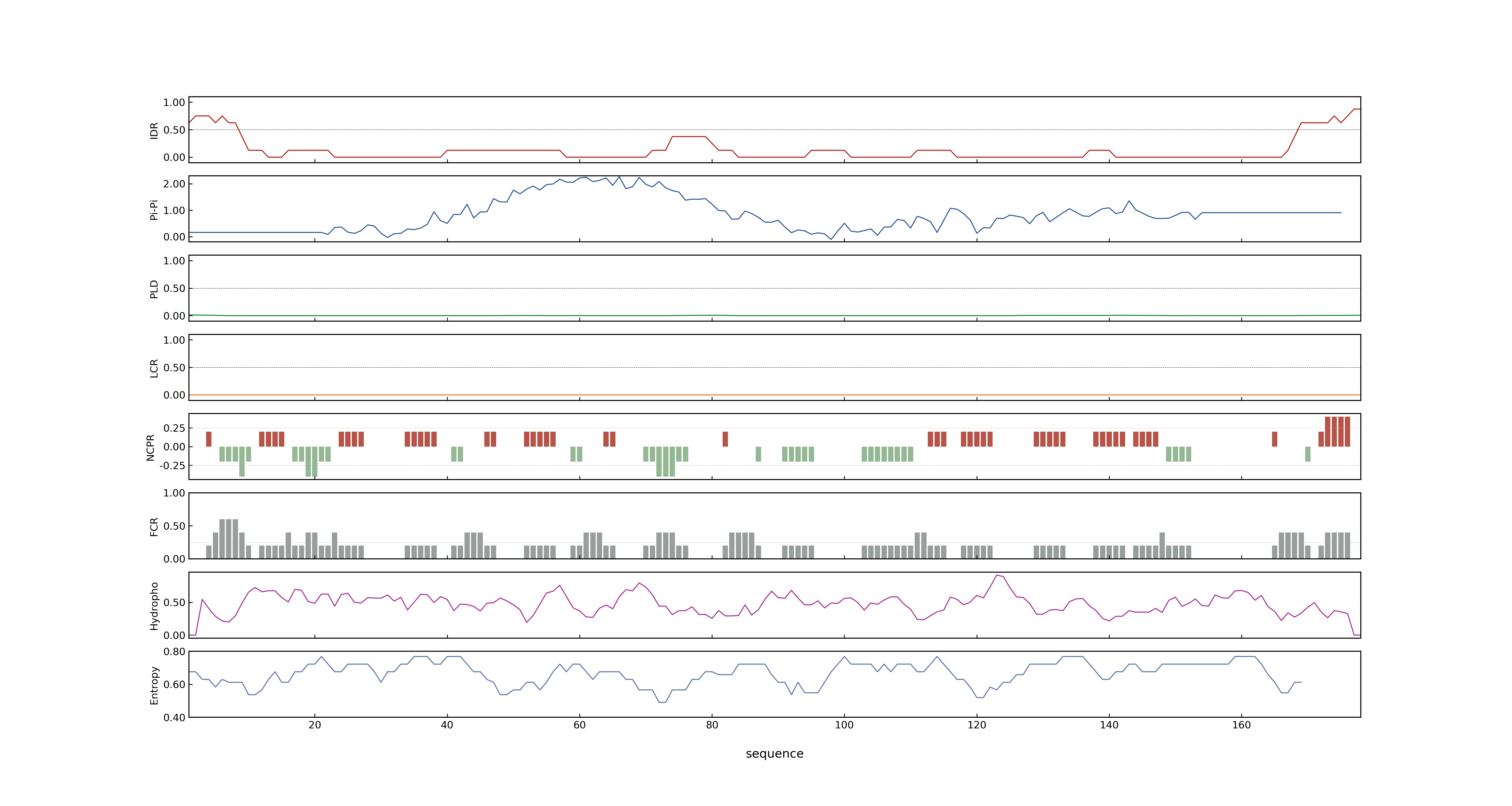
Task: Click the Pi-Pi y-axis label
Action: 154,209
